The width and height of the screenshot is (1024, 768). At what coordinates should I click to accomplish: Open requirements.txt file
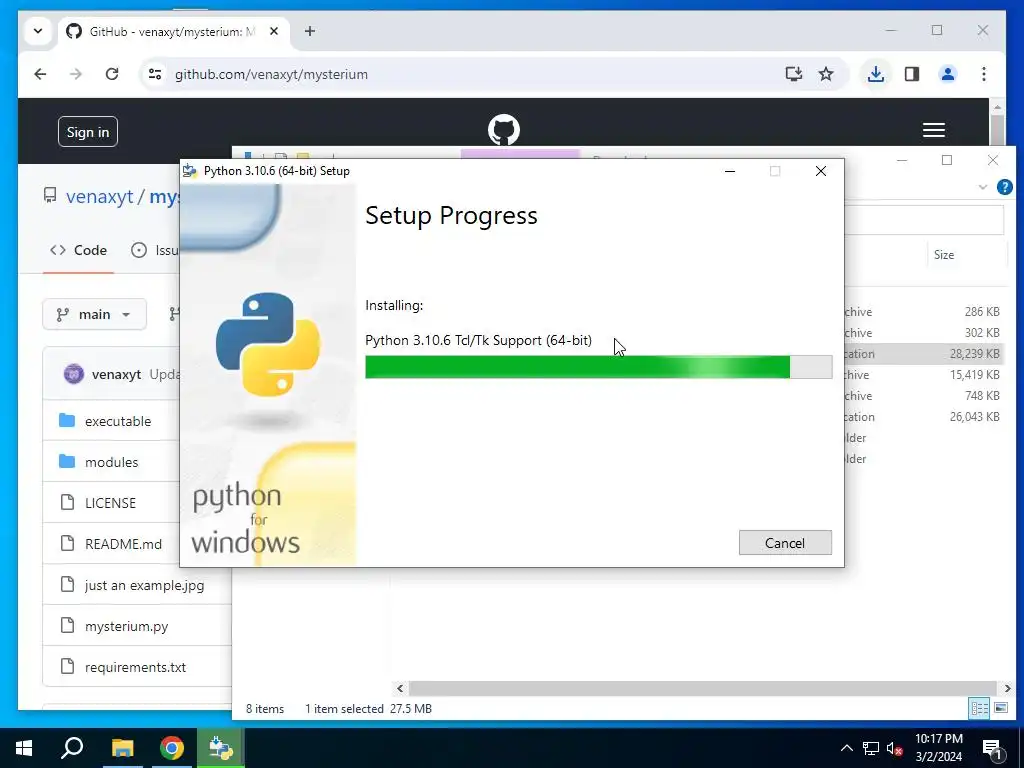pyautogui.click(x=135, y=667)
